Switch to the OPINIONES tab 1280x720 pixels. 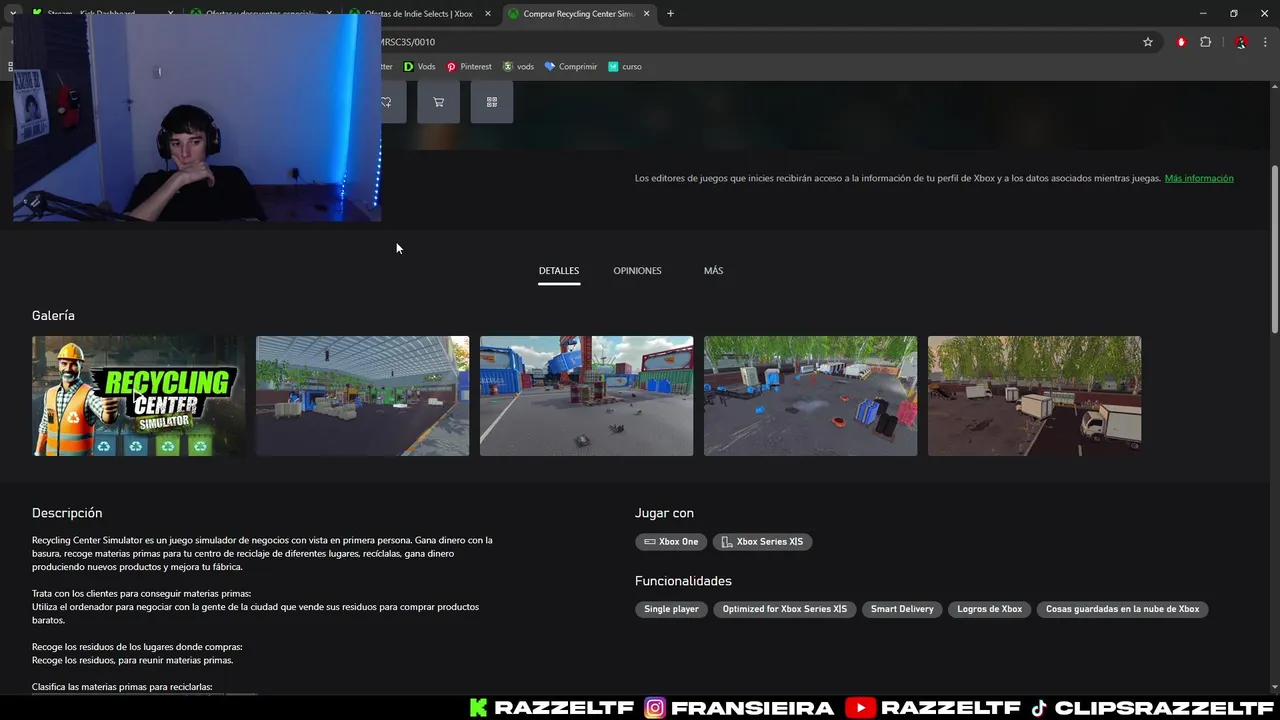637,271
